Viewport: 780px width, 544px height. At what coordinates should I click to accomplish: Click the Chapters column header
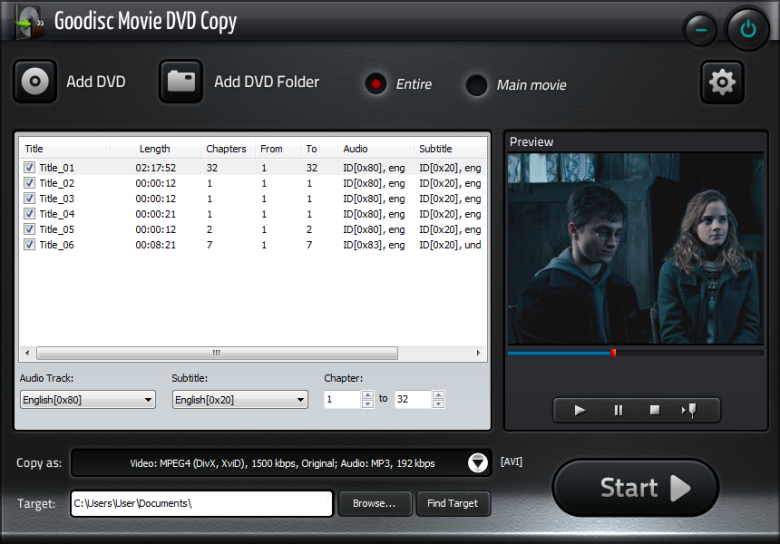tap(226, 149)
